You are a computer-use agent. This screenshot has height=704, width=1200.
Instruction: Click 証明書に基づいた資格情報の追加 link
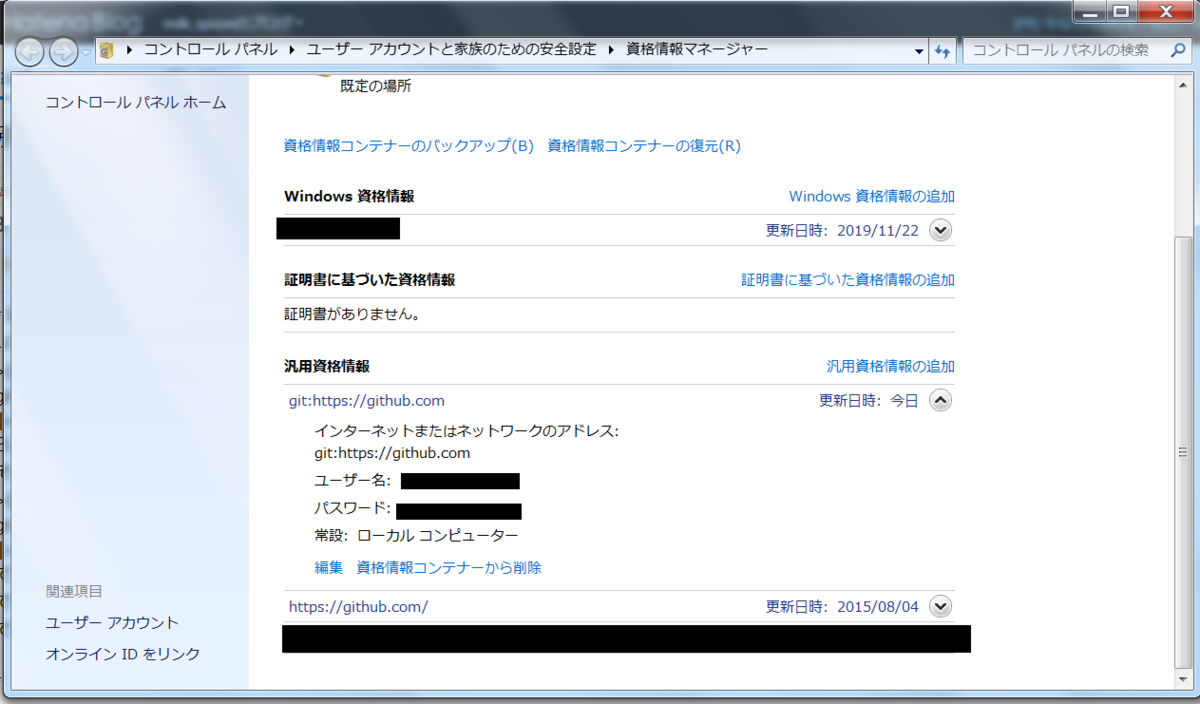(848, 280)
